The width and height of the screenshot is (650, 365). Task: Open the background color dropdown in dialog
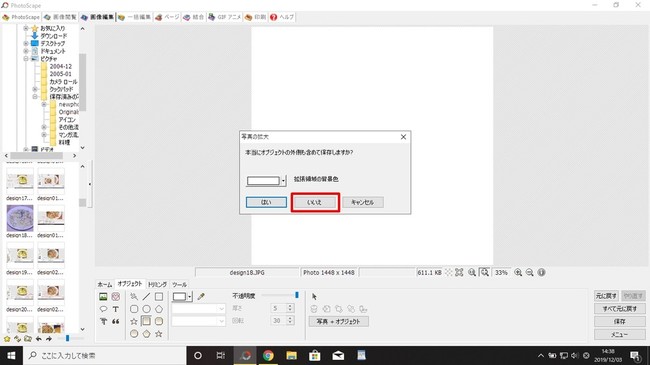point(284,181)
